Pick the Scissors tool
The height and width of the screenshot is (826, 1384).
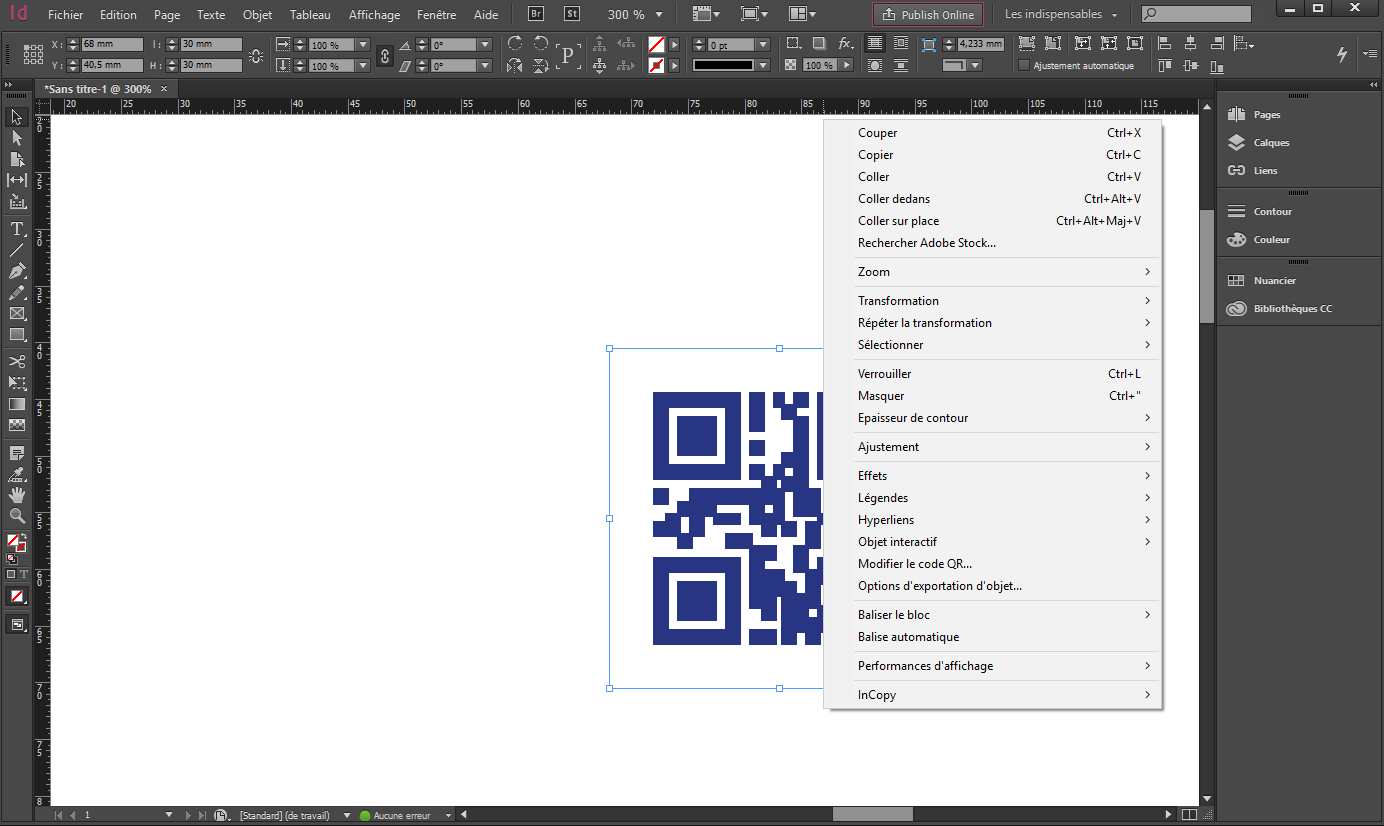click(x=16, y=360)
